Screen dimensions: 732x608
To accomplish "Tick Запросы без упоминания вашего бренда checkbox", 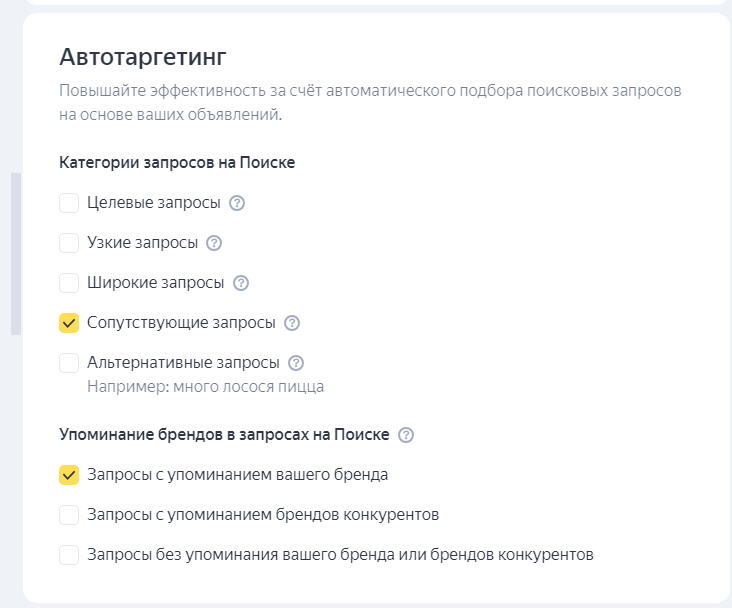I will [69, 555].
